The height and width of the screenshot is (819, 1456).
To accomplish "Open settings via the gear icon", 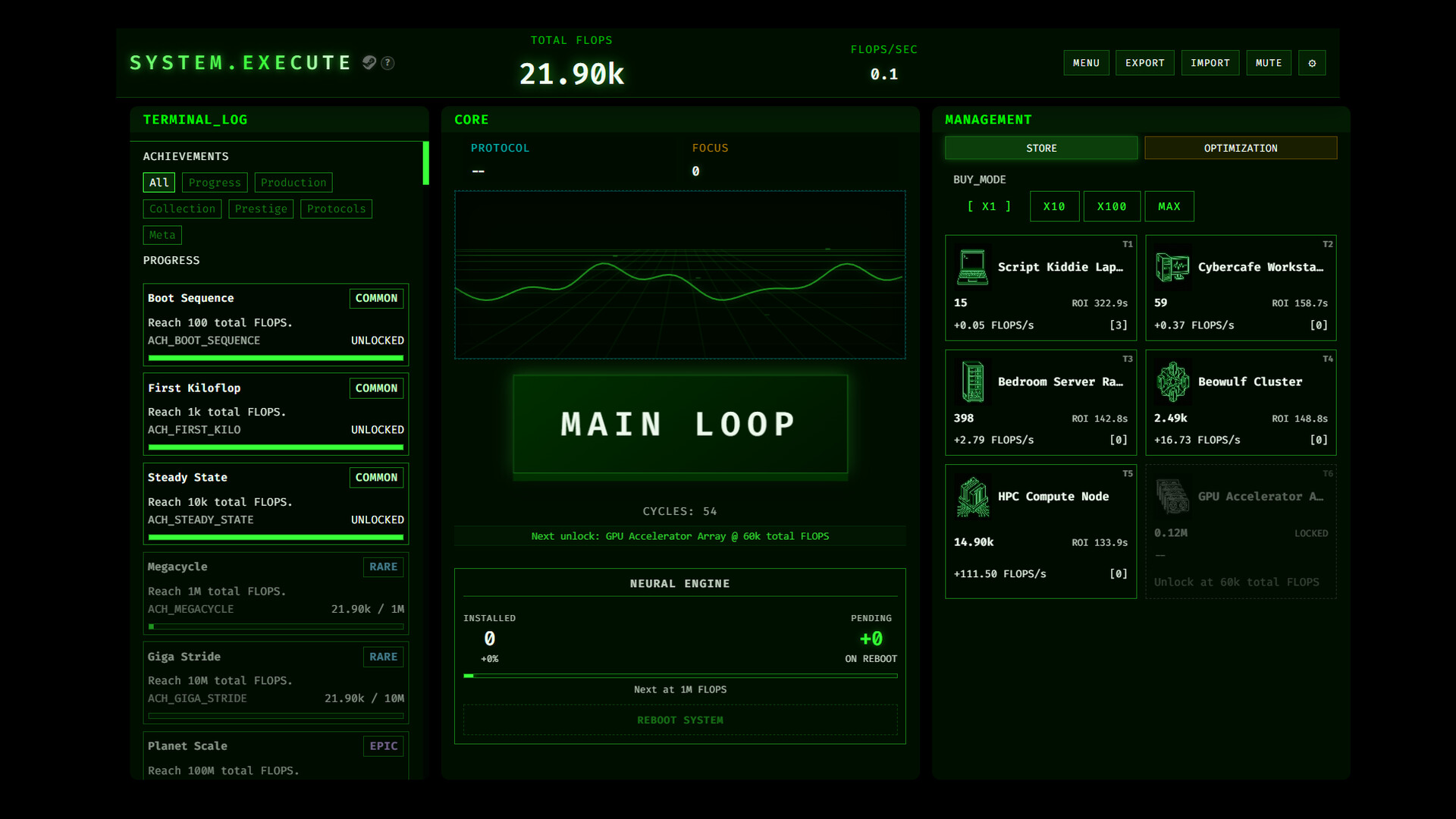I will click(x=1312, y=63).
